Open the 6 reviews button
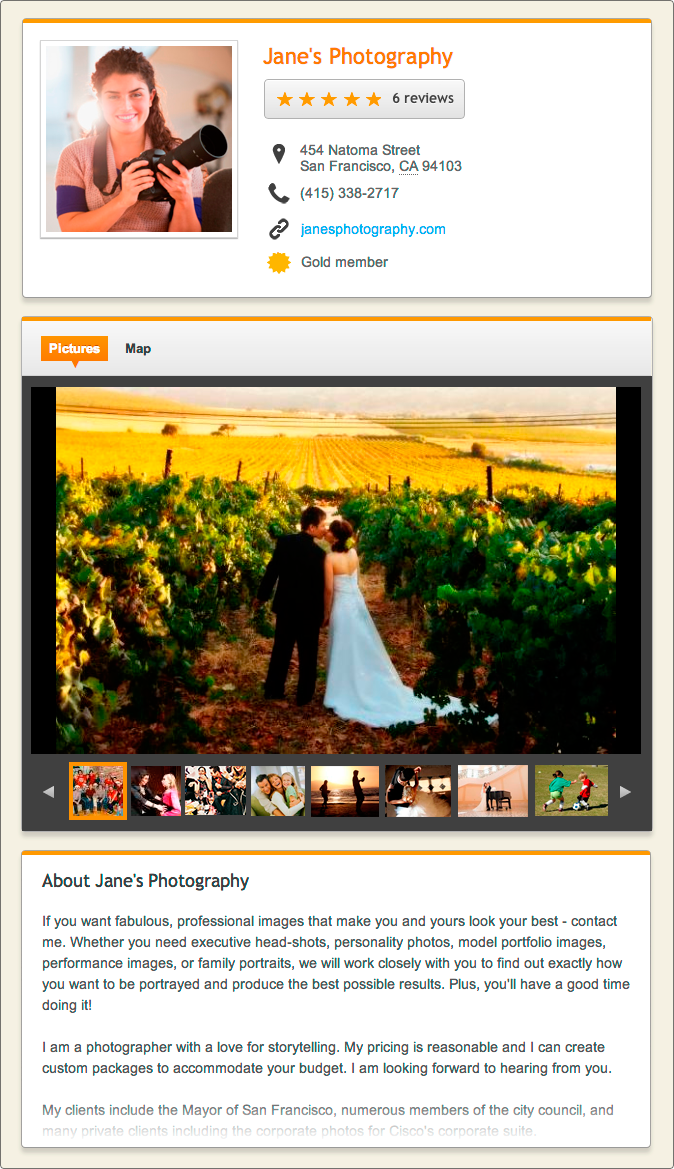Image resolution: width=674 pixels, height=1169 pixels. (x=365, y=99)
